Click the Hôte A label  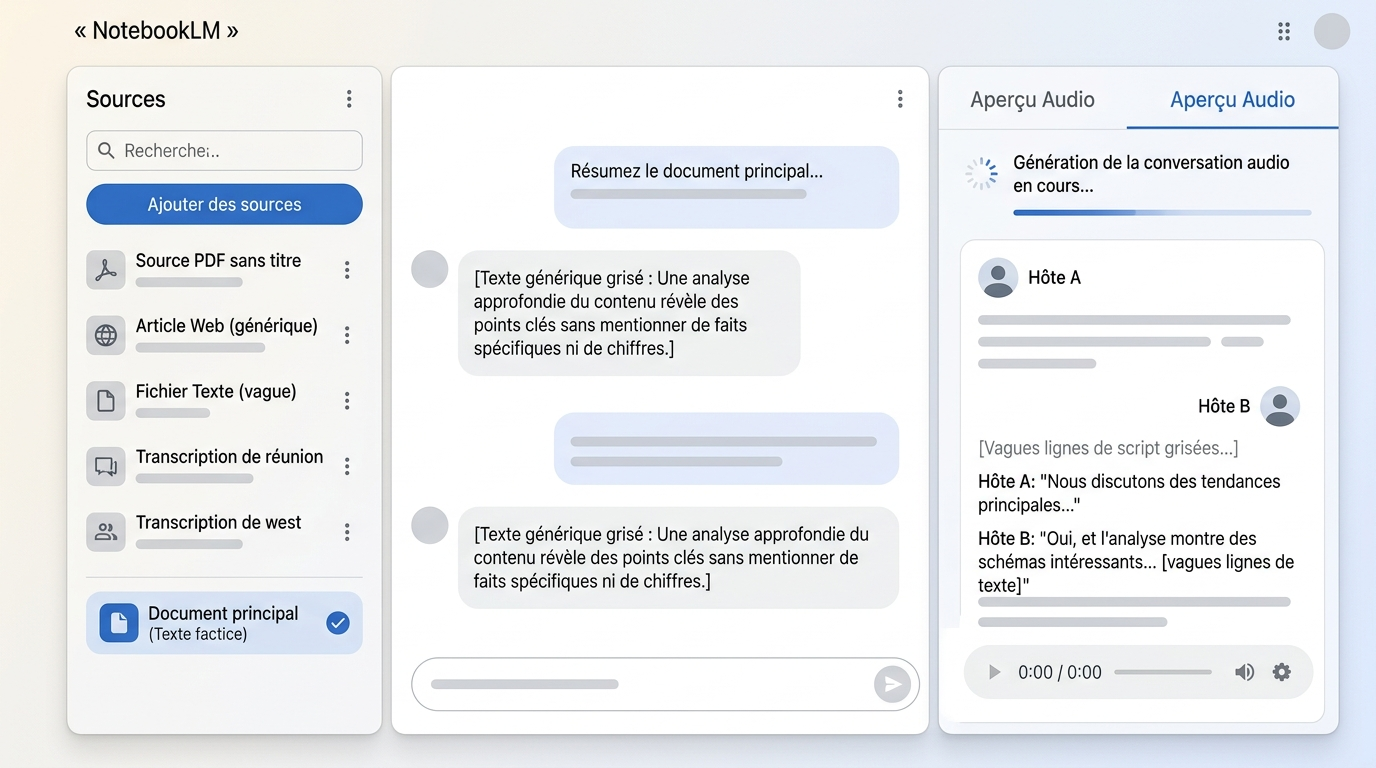click(x=1054, y=278)
